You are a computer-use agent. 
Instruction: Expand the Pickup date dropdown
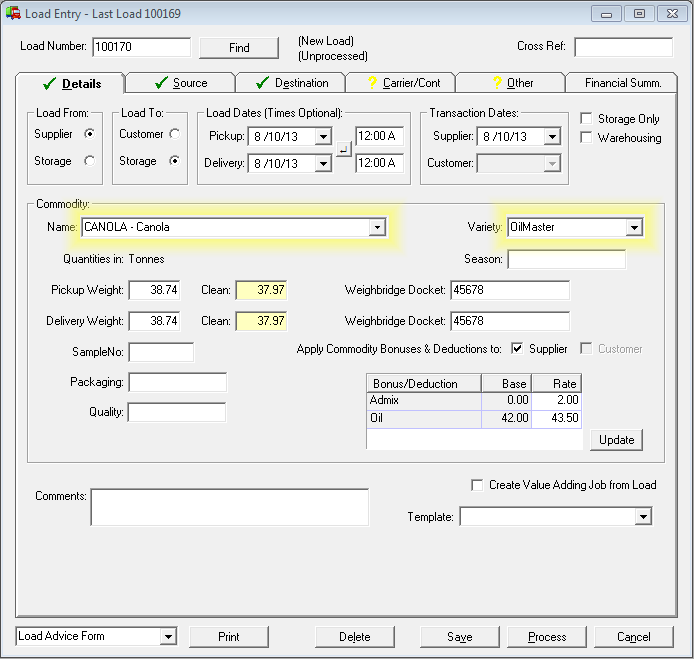[323, 136]
